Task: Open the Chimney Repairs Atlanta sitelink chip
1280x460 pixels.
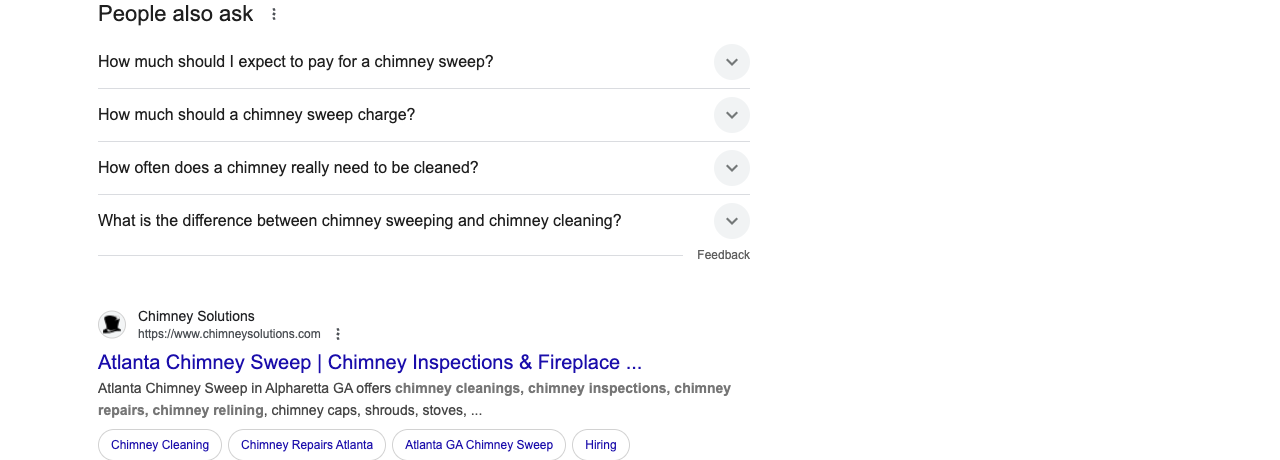Action: 307,445
